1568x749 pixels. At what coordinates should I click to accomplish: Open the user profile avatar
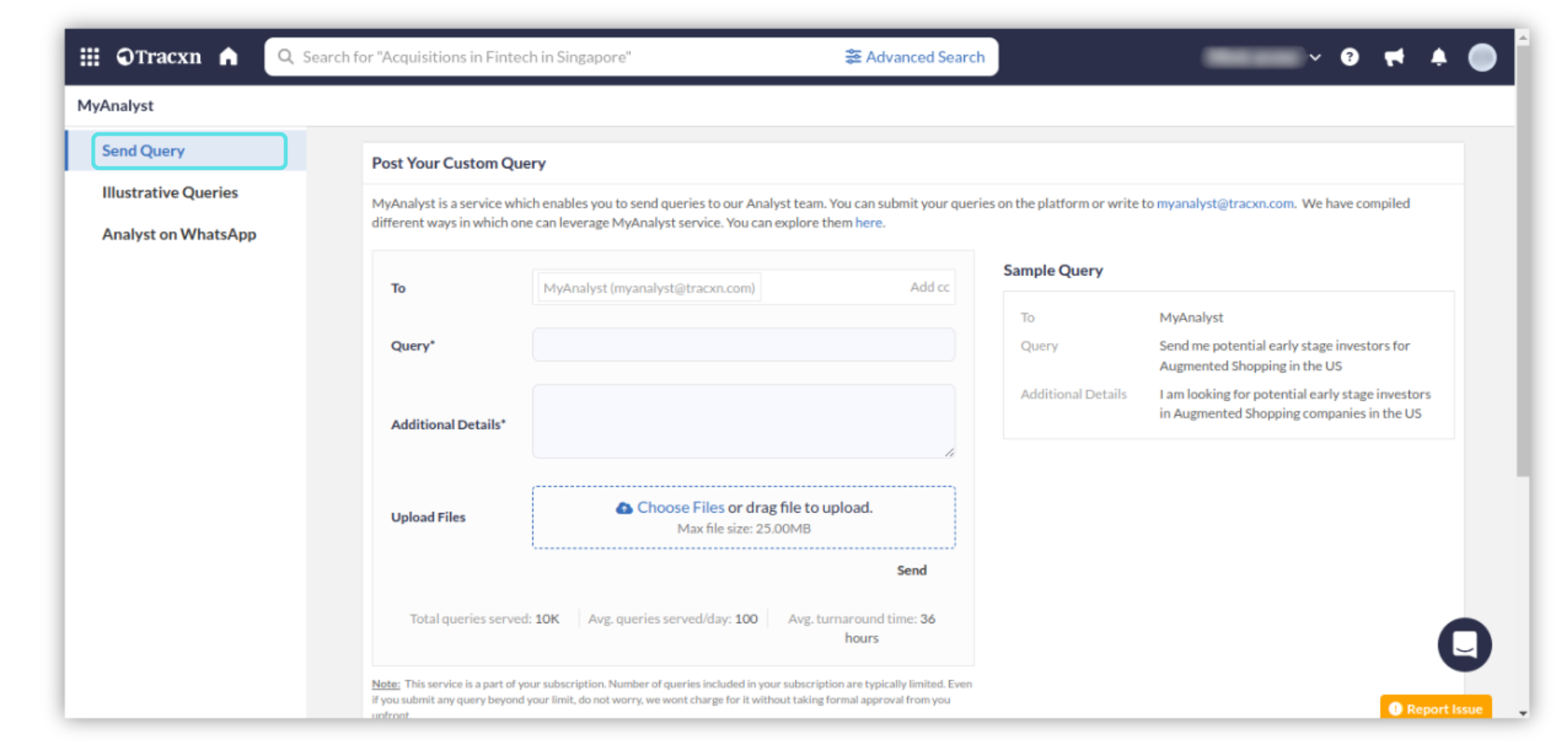(x=1481, y=57)
